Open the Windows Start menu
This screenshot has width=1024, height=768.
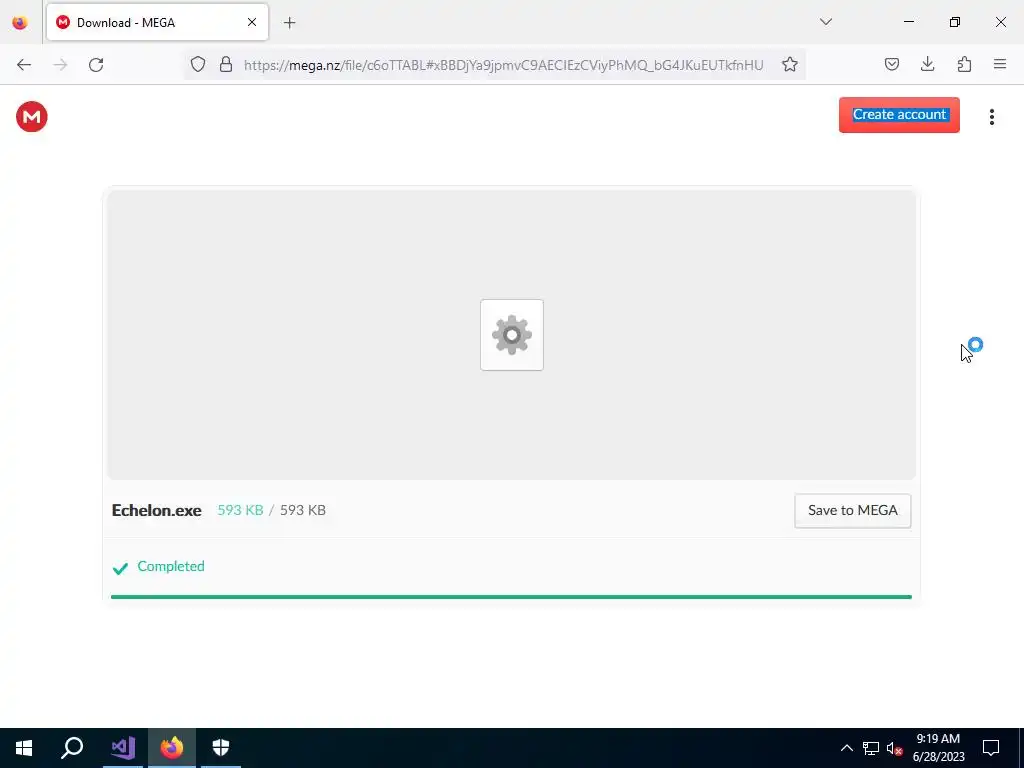pyautogui.click(x=24, y=748)
